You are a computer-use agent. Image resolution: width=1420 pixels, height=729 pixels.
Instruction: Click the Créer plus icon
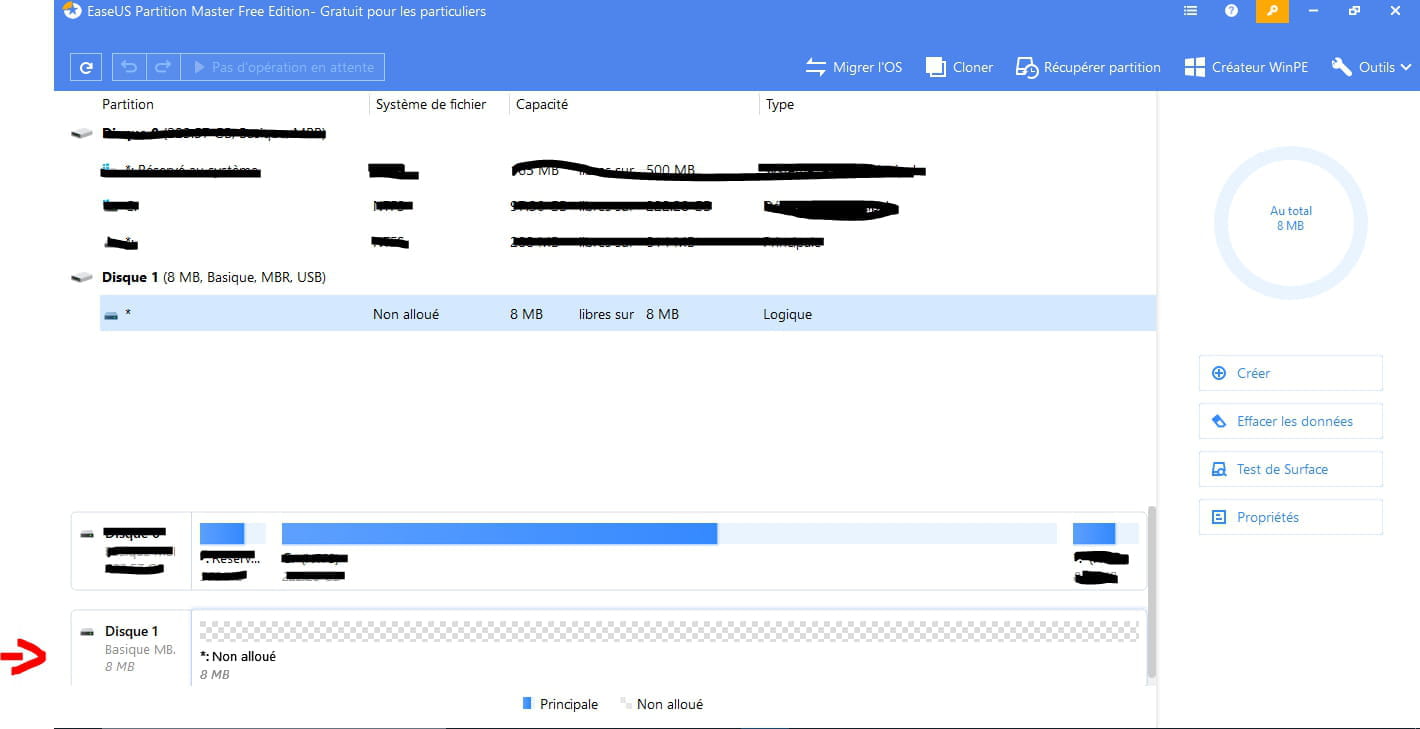click(x=1218, y=373)
